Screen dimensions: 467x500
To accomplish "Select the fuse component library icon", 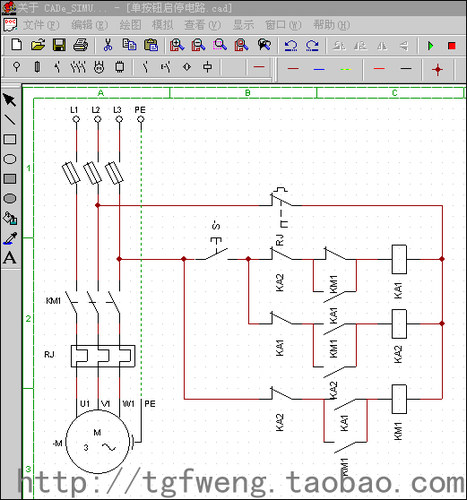I will coord(37,67).
